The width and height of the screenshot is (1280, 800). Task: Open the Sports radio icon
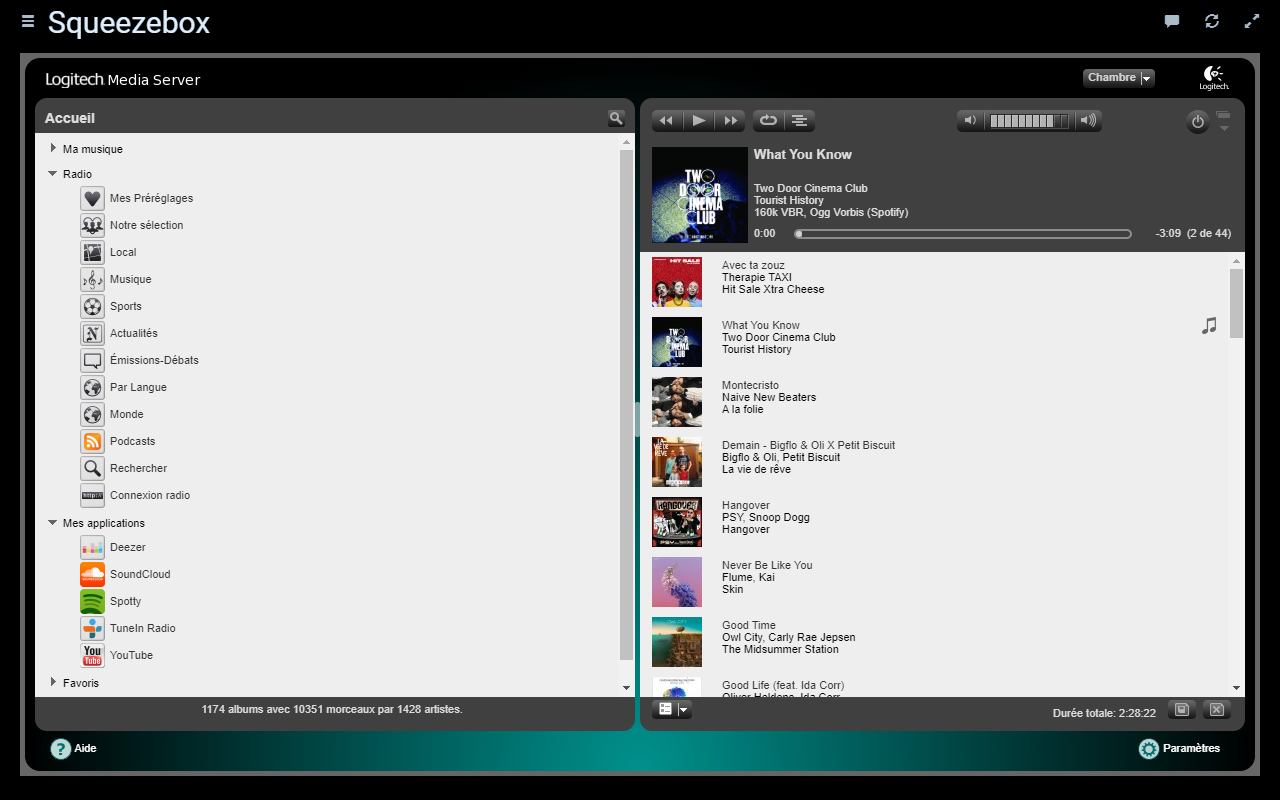[93, 306]
